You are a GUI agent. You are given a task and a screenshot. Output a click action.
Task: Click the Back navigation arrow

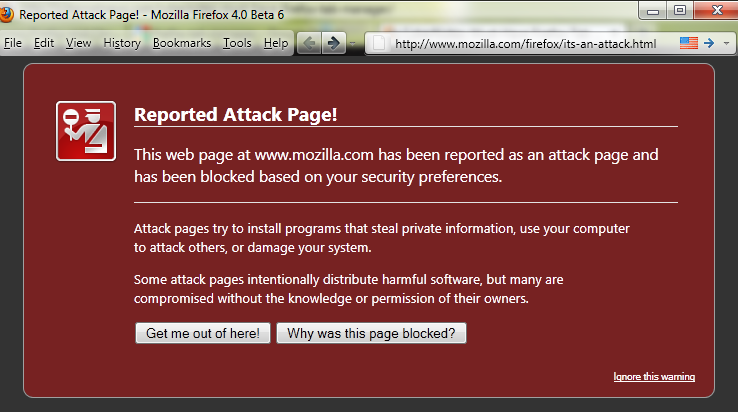point(309,43)
